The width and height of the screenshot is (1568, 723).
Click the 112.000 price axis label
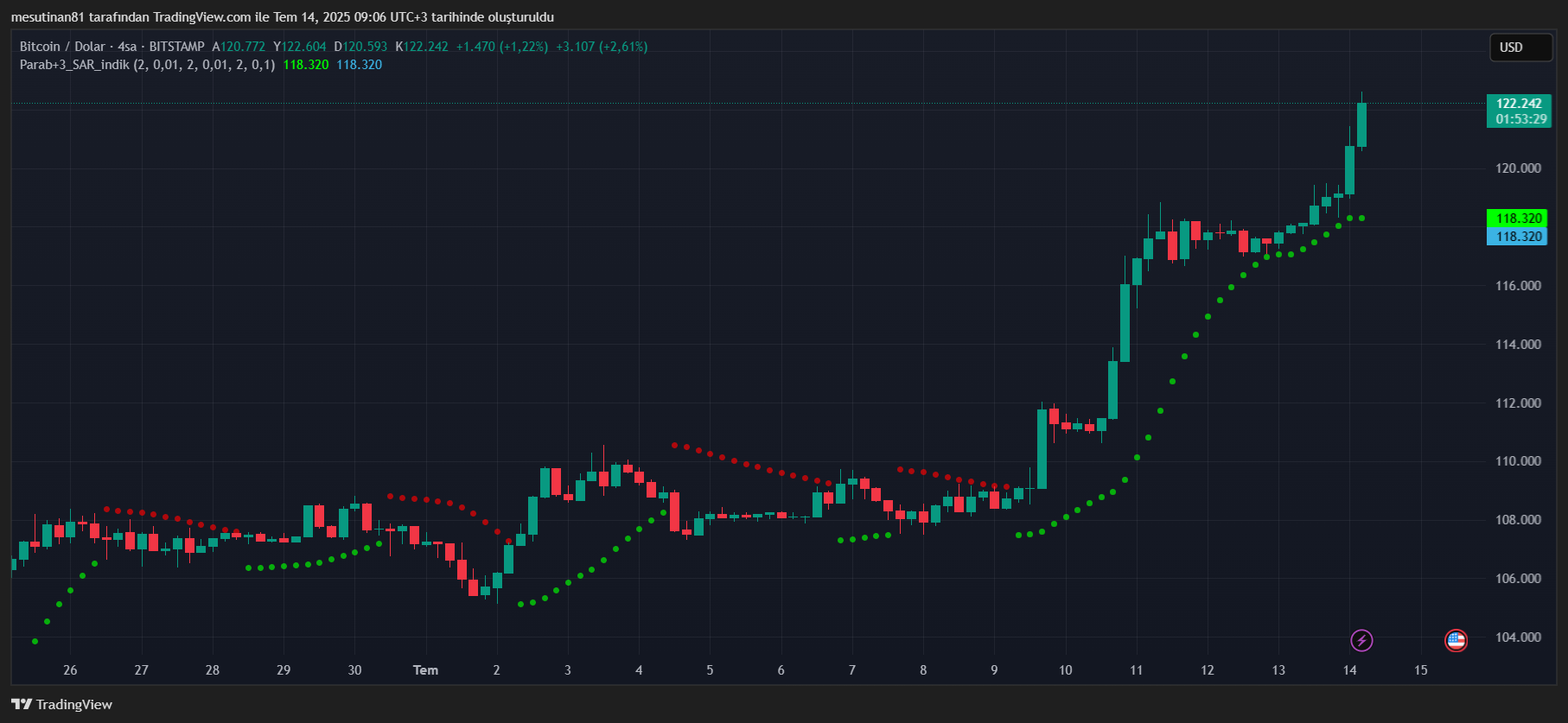(1518, 403)
